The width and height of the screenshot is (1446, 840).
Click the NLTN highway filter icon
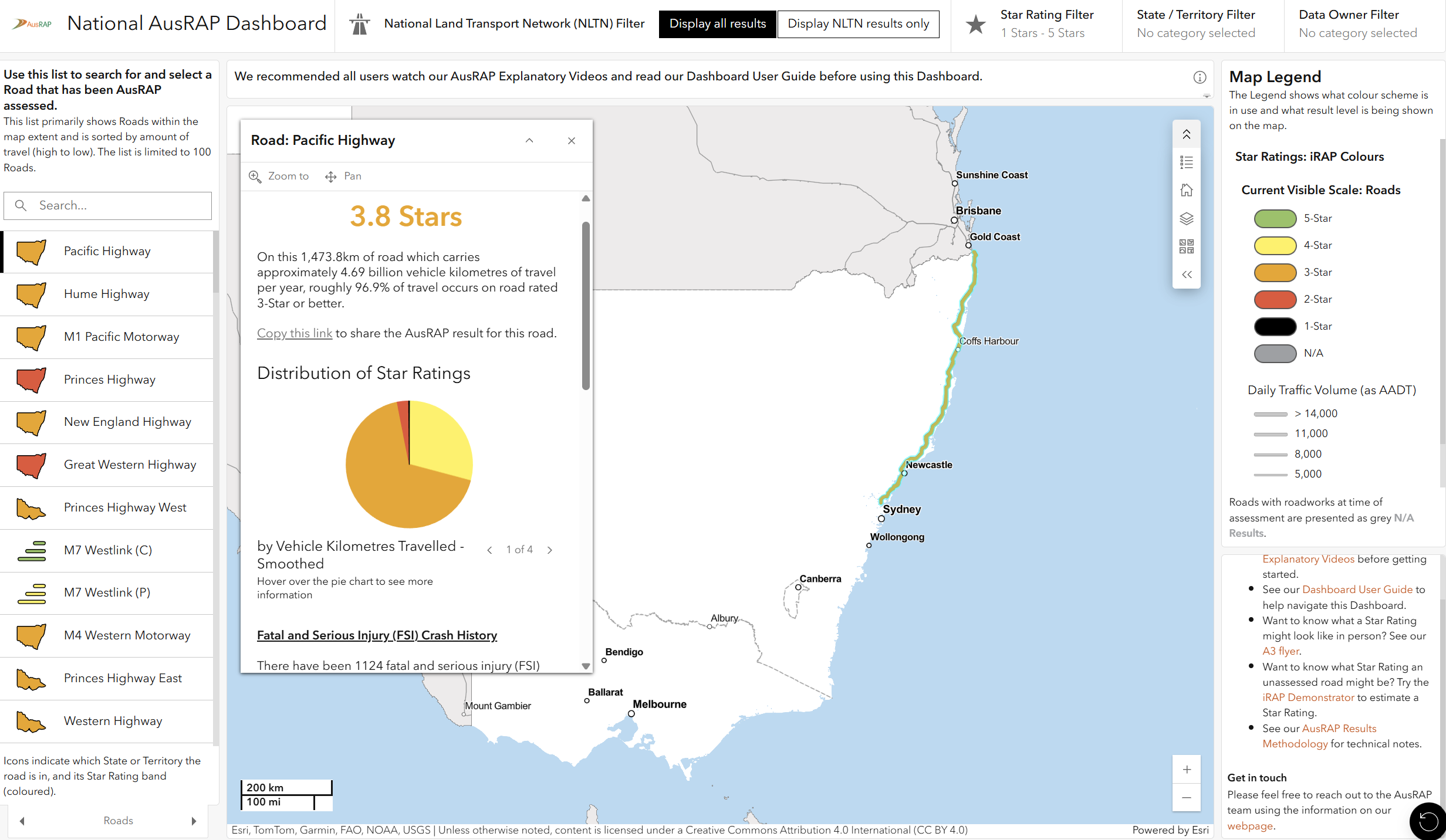(359, 24)
